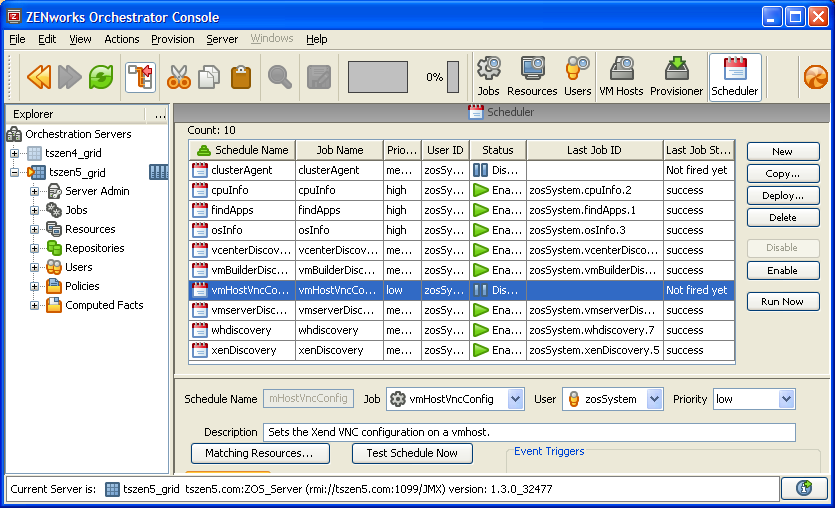Click the Delete button

(x=783, y=217)
